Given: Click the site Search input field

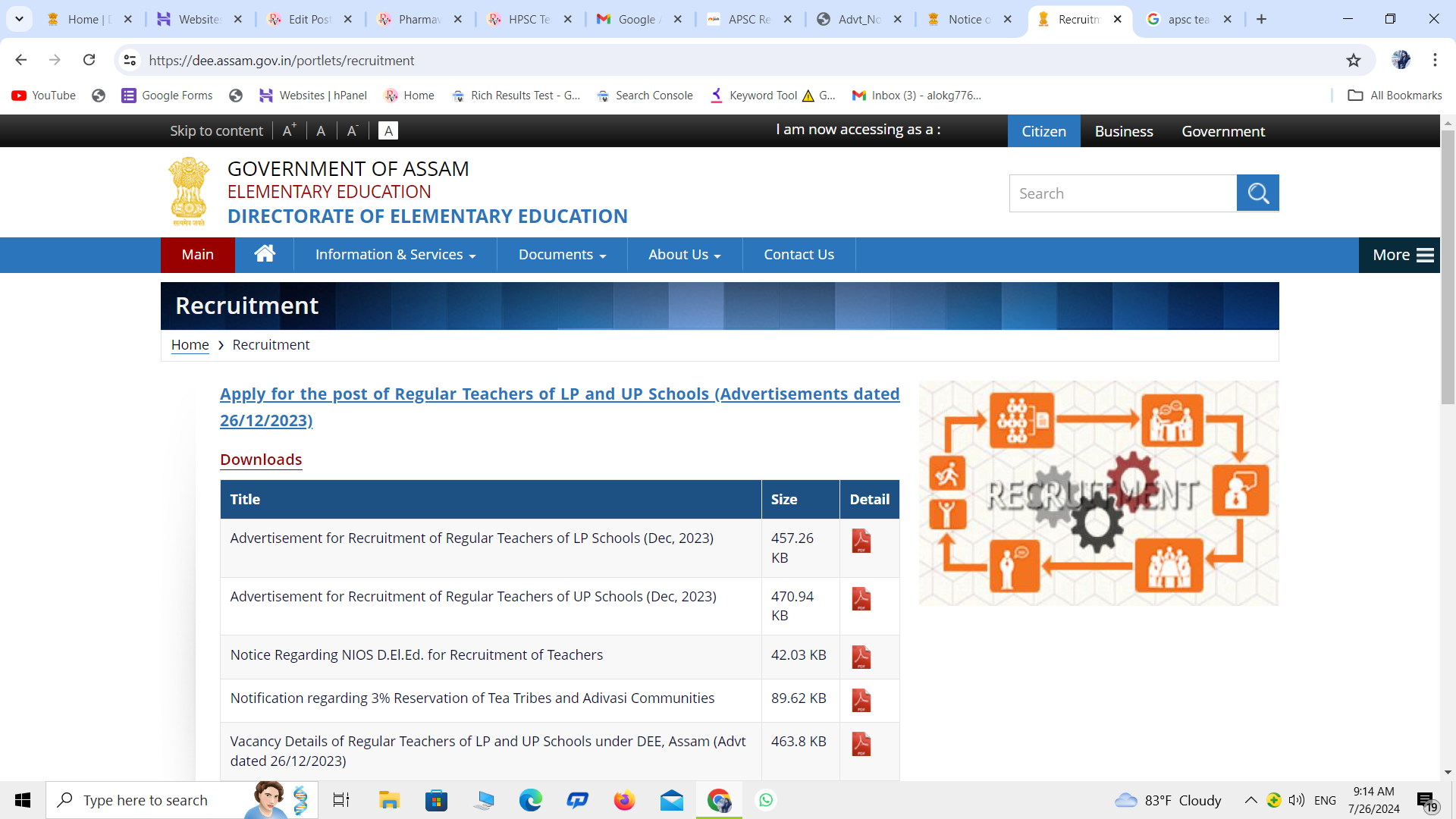Looking at the screenshot, I should 1123,193.
